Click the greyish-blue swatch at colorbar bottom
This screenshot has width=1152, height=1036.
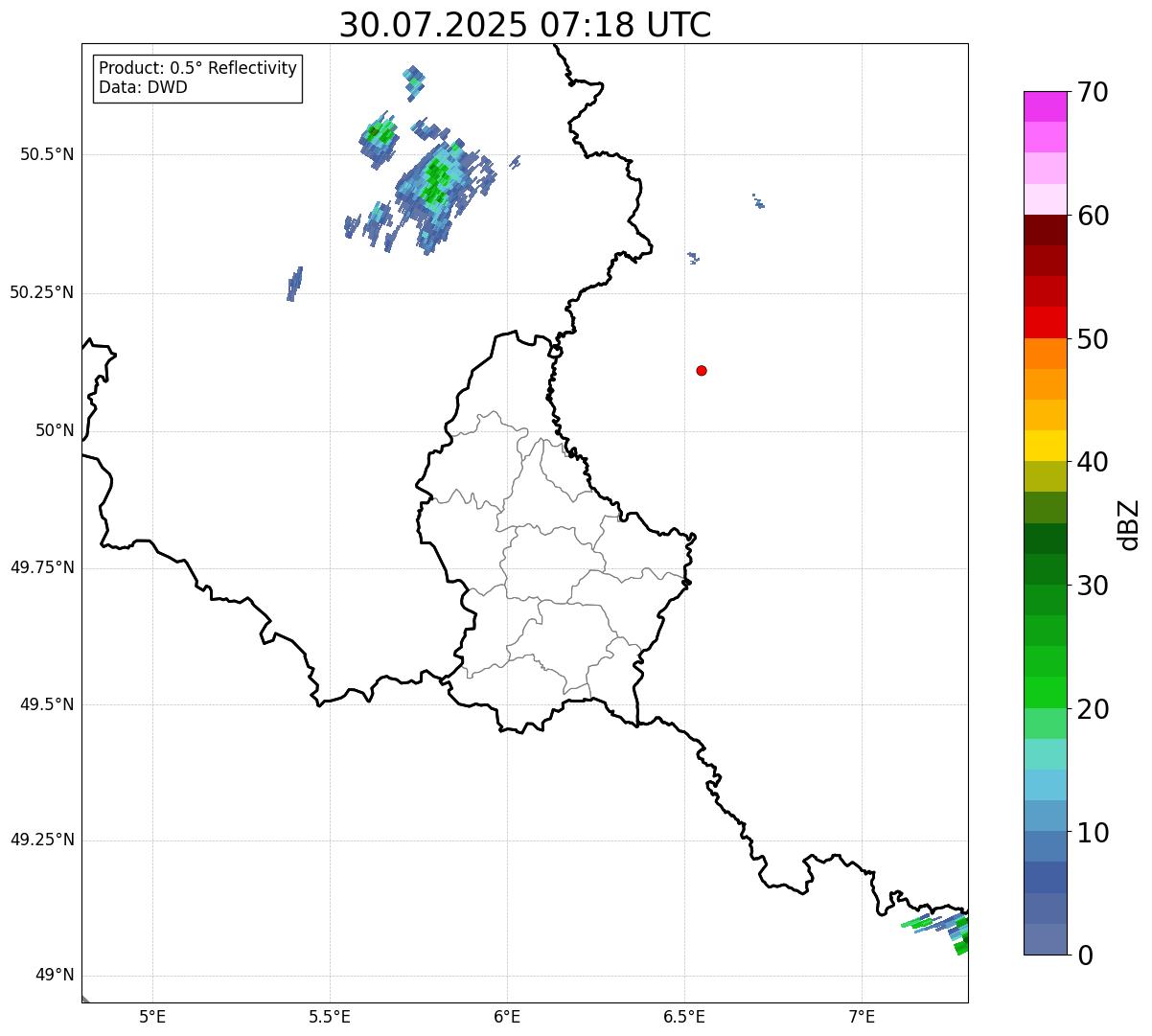tap(1046, 939)
